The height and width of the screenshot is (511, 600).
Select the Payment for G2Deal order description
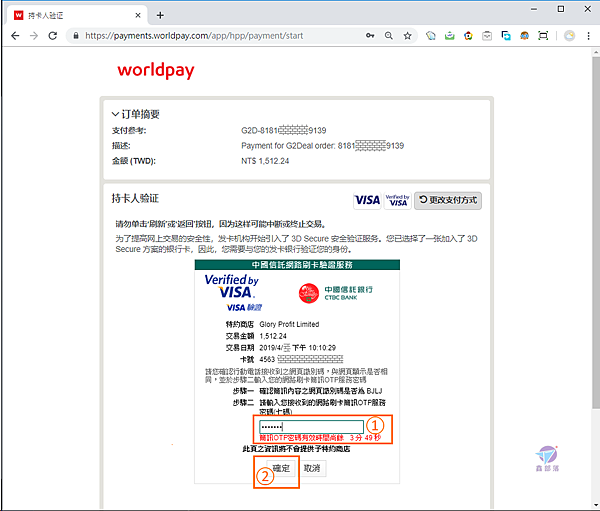click(323, 146)
